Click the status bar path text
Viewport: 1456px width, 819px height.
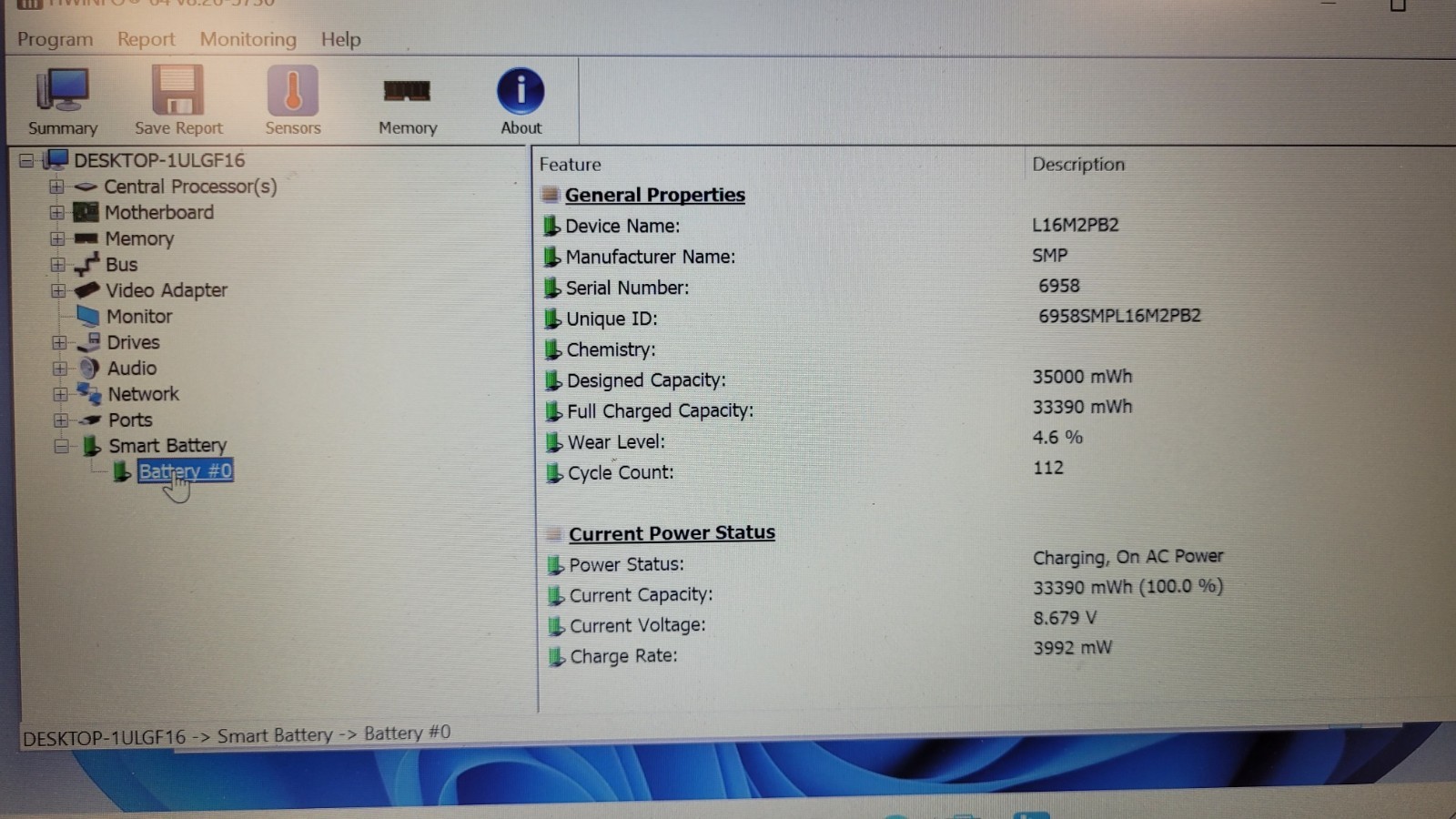[x=237, y=735]
